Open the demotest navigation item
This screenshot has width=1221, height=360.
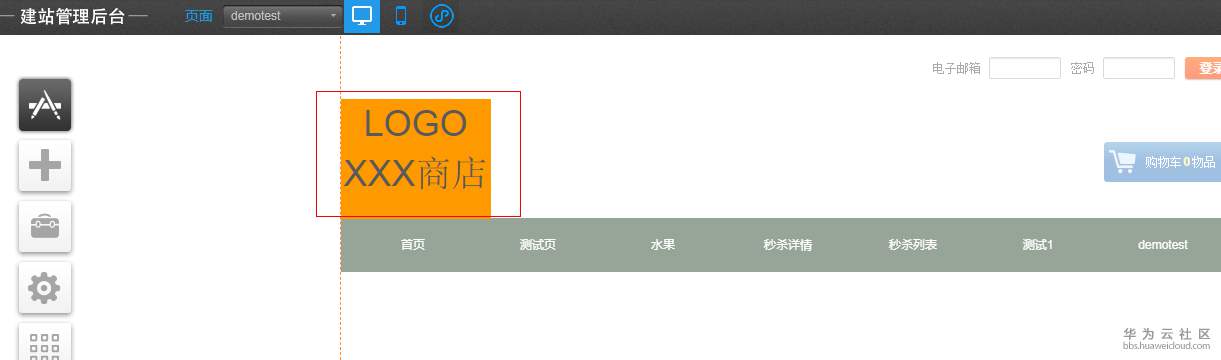(x=1162, y=245)
